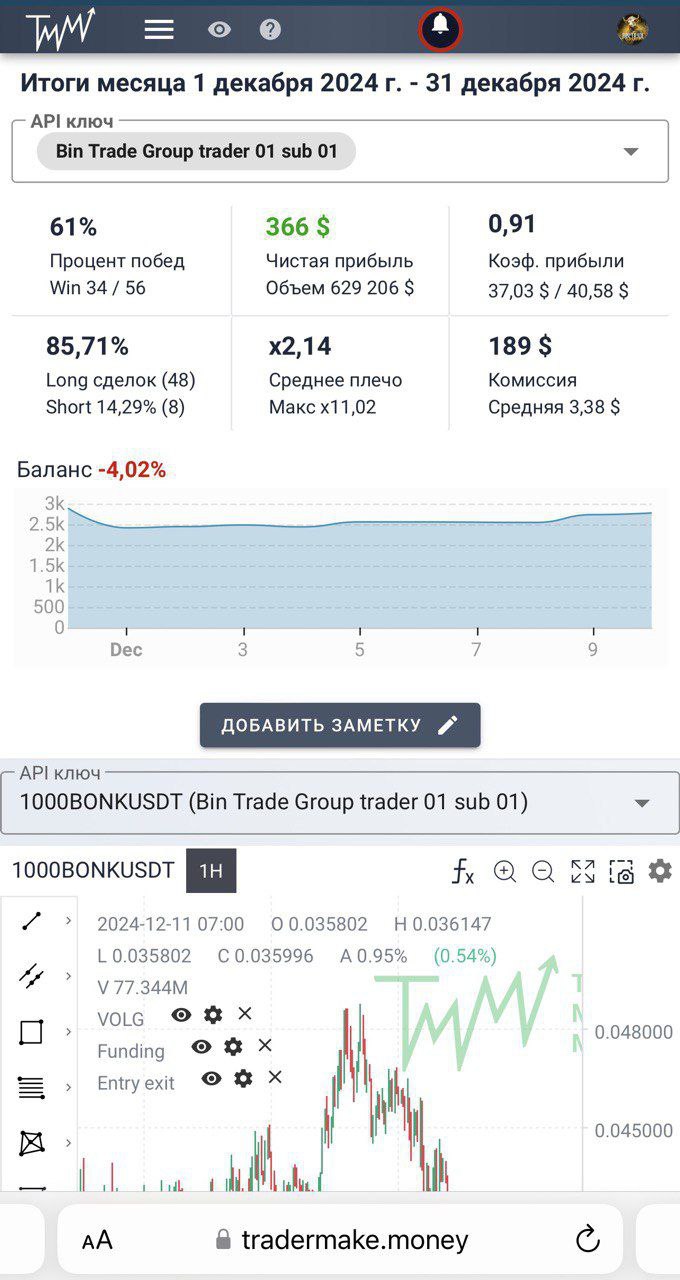
Task: Open user profile avatar
Action: [633, 29]
